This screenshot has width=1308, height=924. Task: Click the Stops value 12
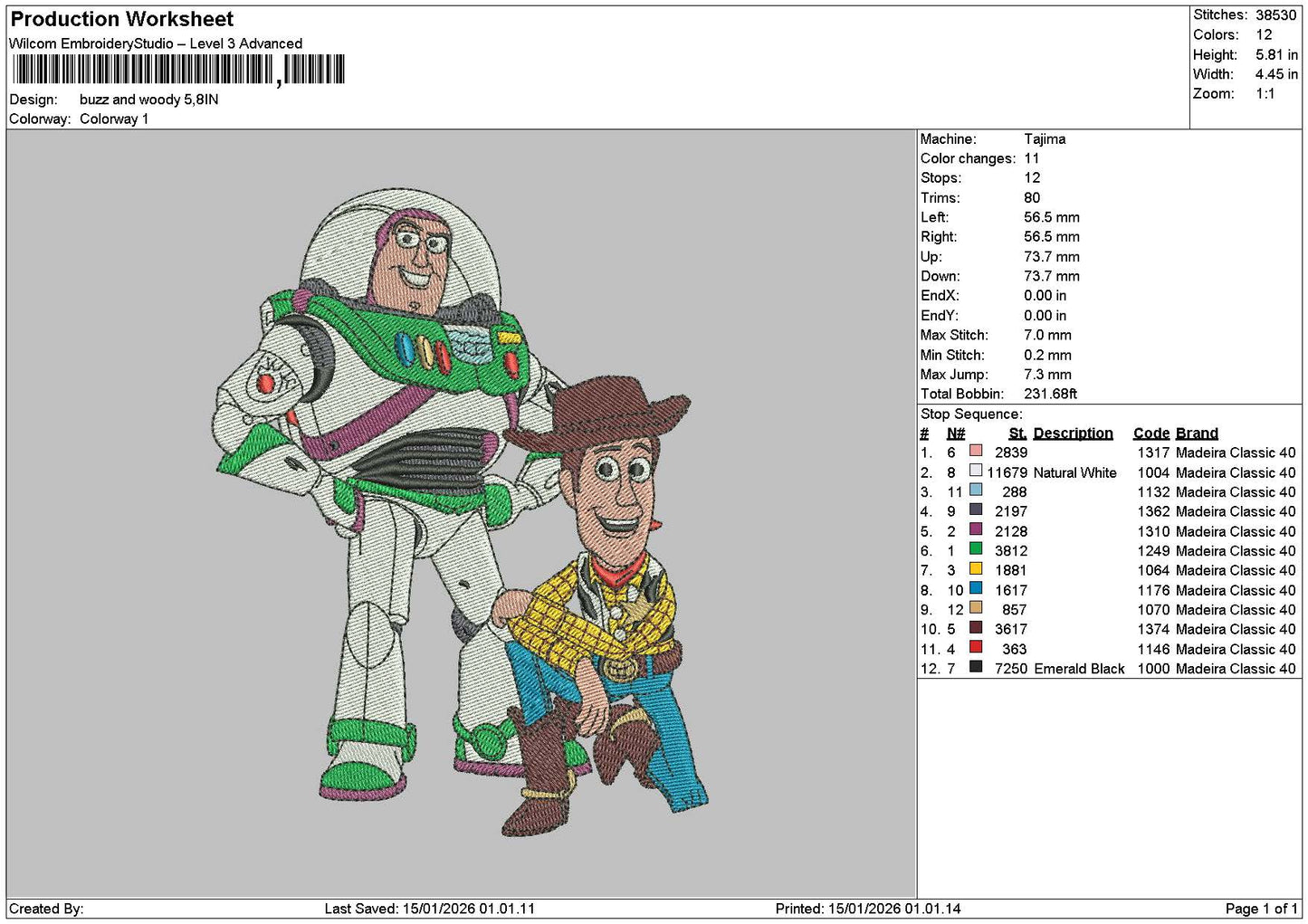1032,178
